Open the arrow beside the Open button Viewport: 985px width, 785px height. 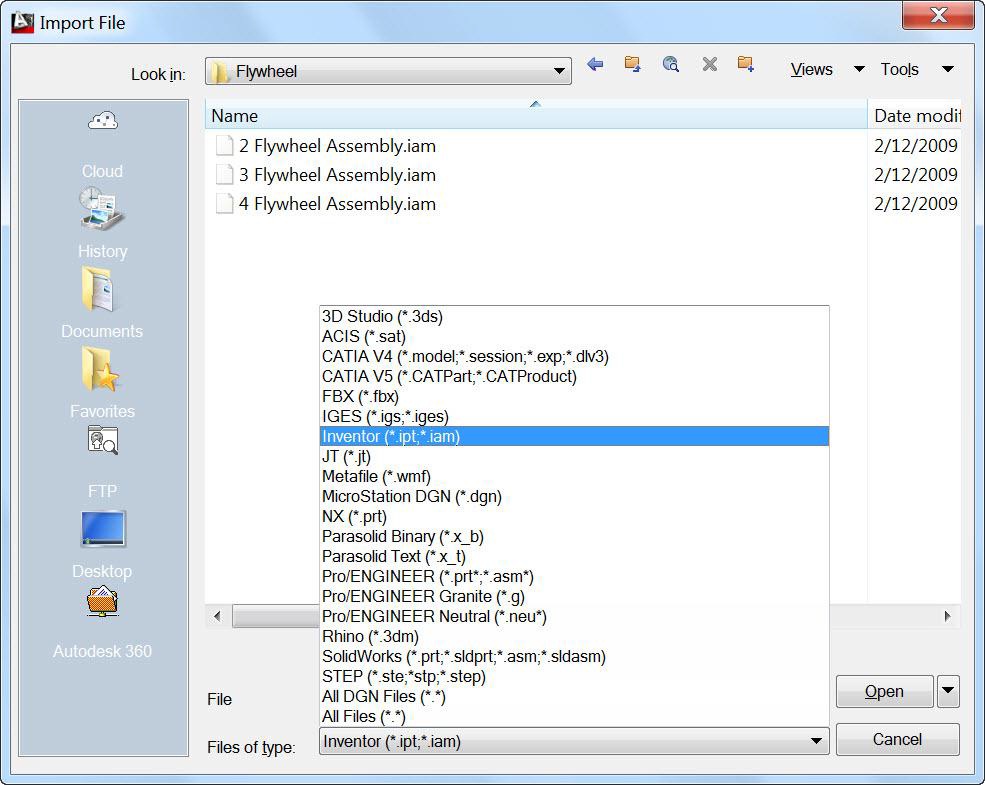tap(946, 691)
